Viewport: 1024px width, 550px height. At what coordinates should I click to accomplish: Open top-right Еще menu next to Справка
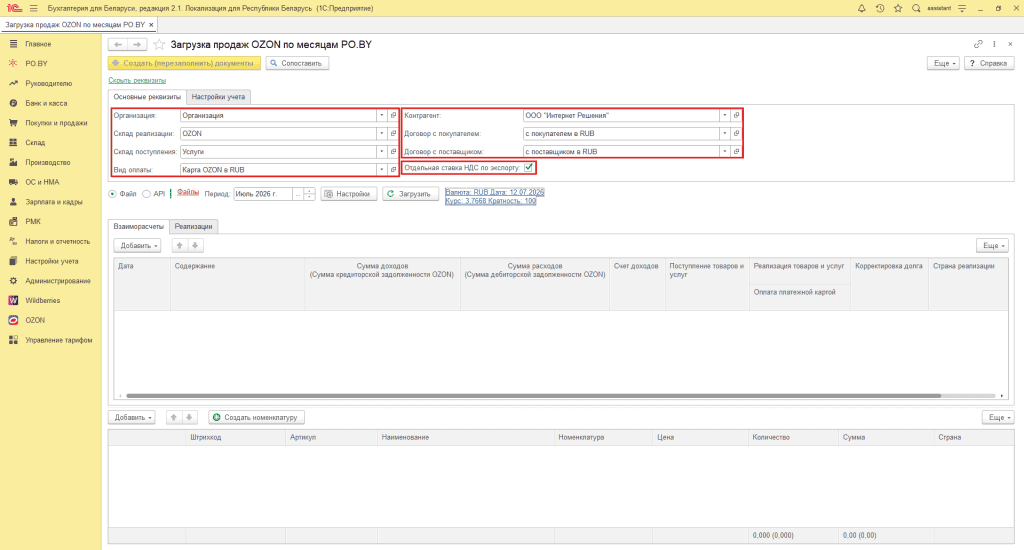(x=943, y=63)
